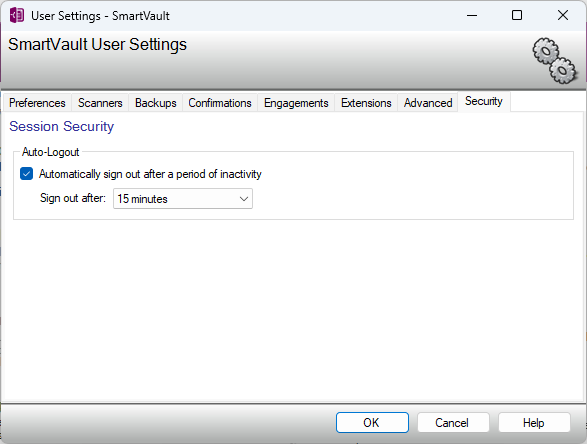Screen dimensions: 587x444
Task: Click the SmartVault app icon in title bar
Action: coord(17,16)
